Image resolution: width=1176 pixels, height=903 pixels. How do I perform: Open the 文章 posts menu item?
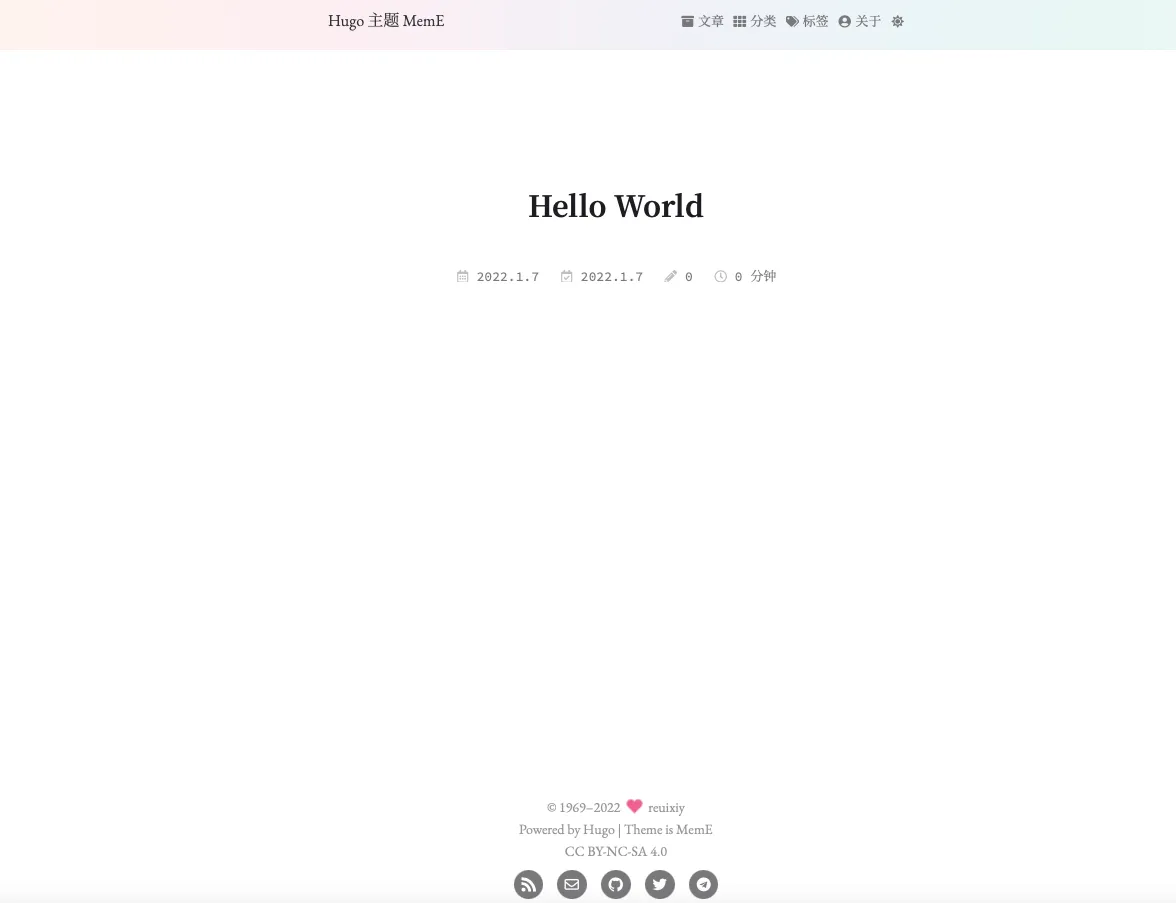[x=702, y=22]
